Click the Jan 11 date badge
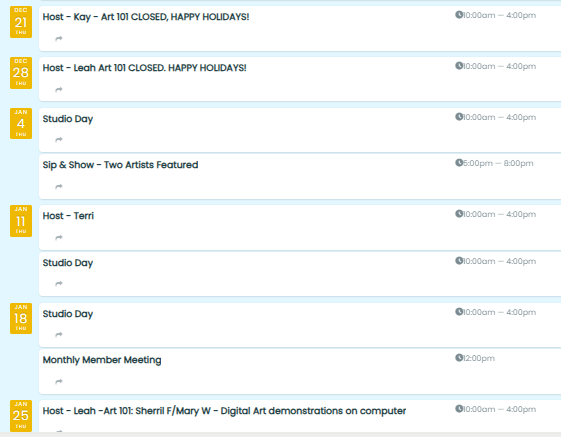The width and height of the screenshot is (561, 437). pyautogui.click(x=21, y=221)
